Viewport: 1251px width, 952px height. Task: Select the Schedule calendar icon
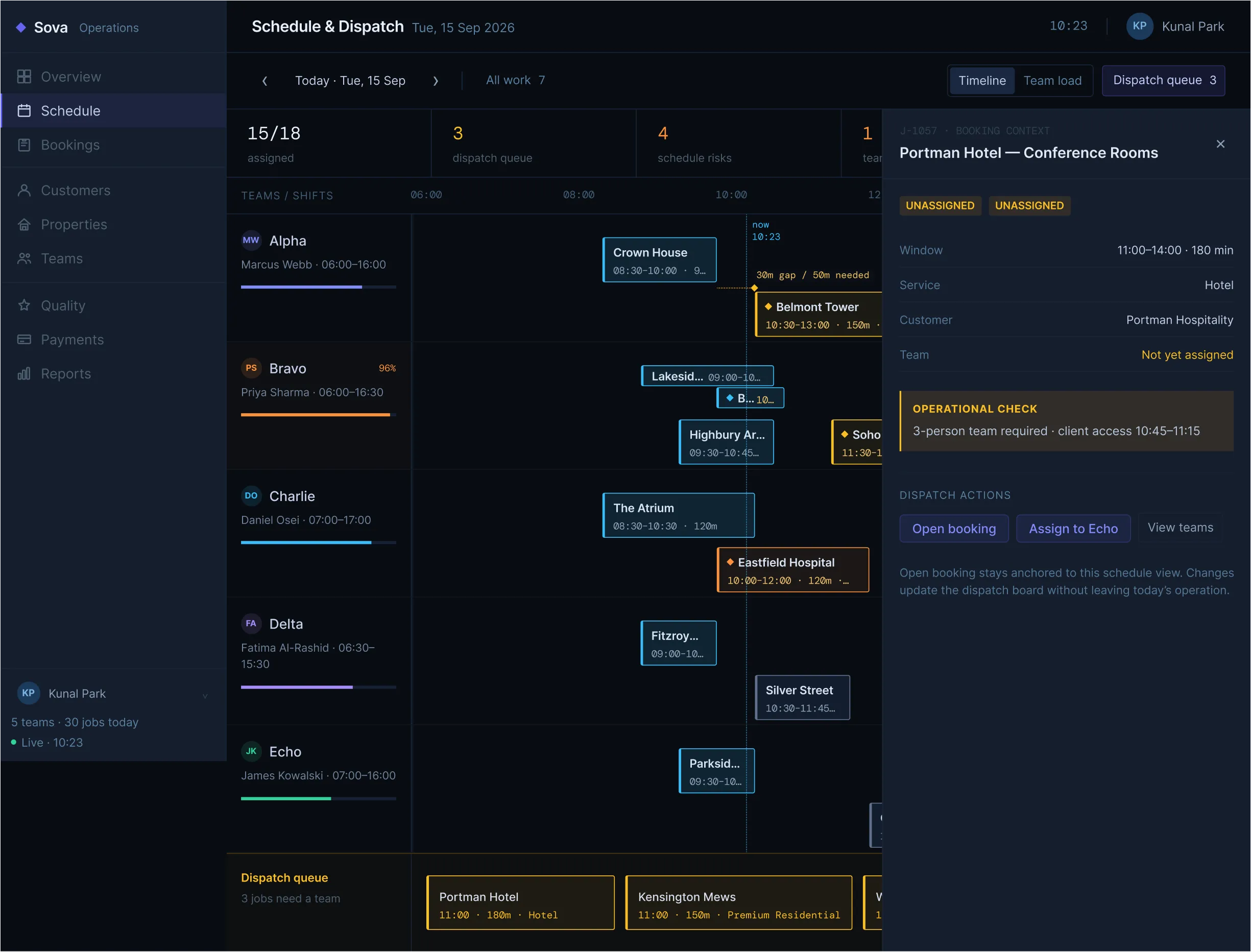[x=24, y=110]
